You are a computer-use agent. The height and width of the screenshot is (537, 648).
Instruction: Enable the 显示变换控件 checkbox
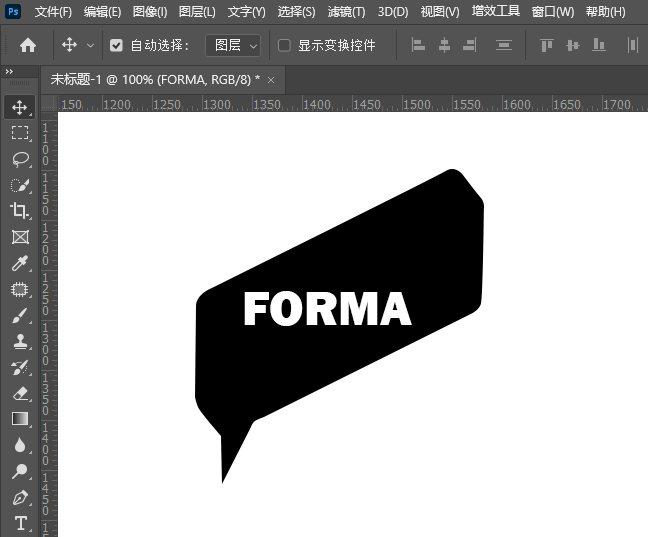point(284,46)
